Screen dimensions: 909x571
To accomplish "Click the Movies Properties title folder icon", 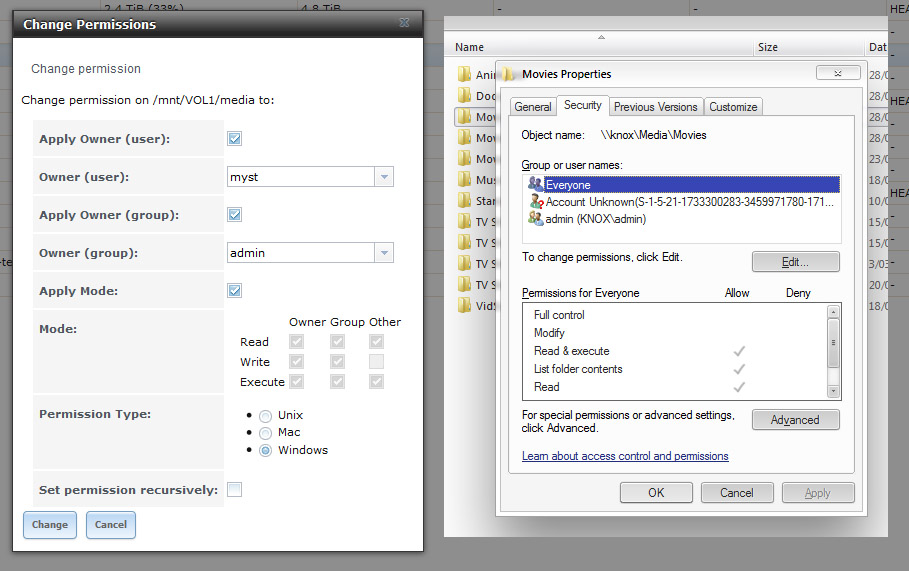I will (x=508, y=74).
